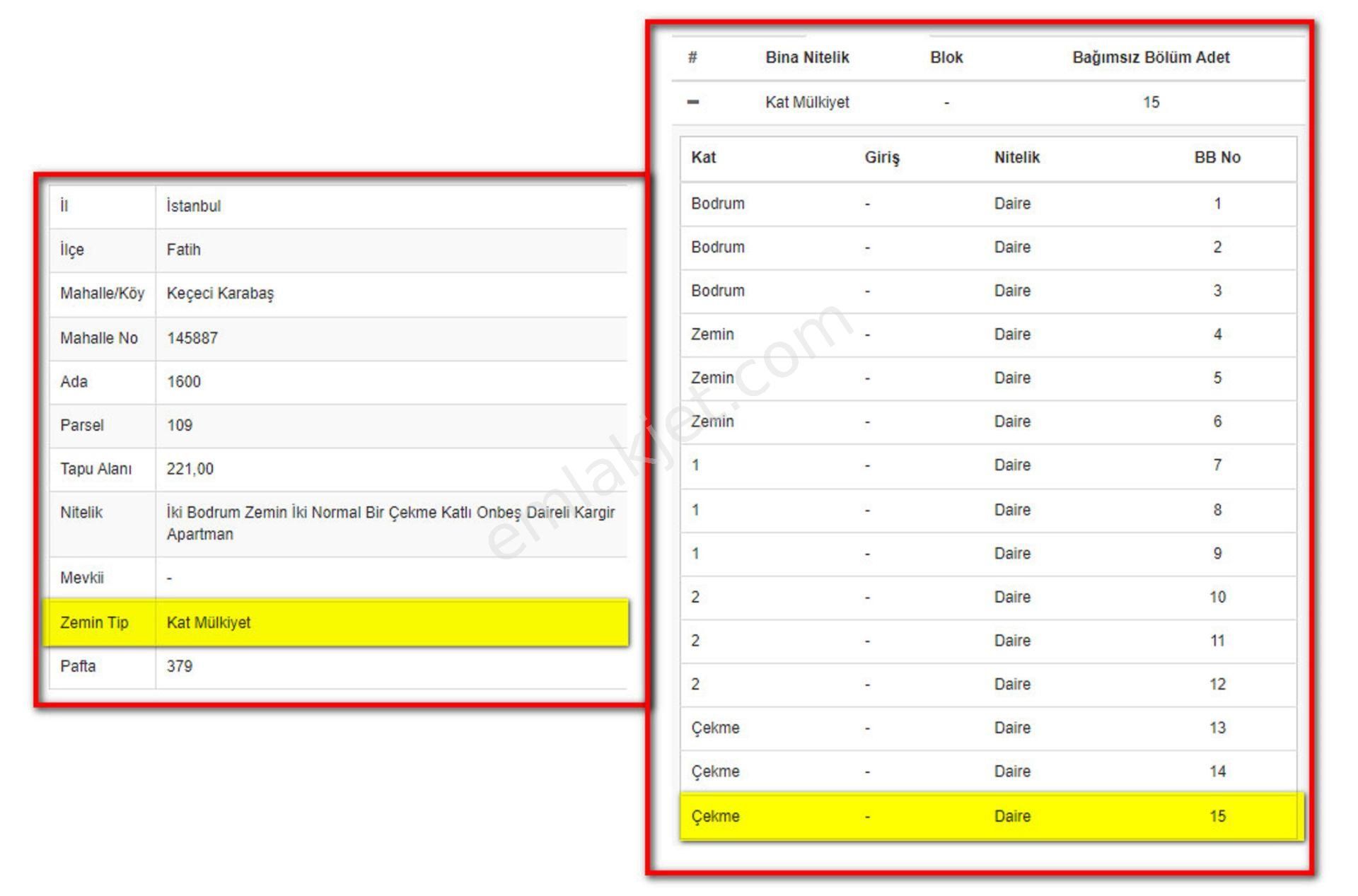
Task: Click the Zemin Tip label
Action: pos(94,623)
